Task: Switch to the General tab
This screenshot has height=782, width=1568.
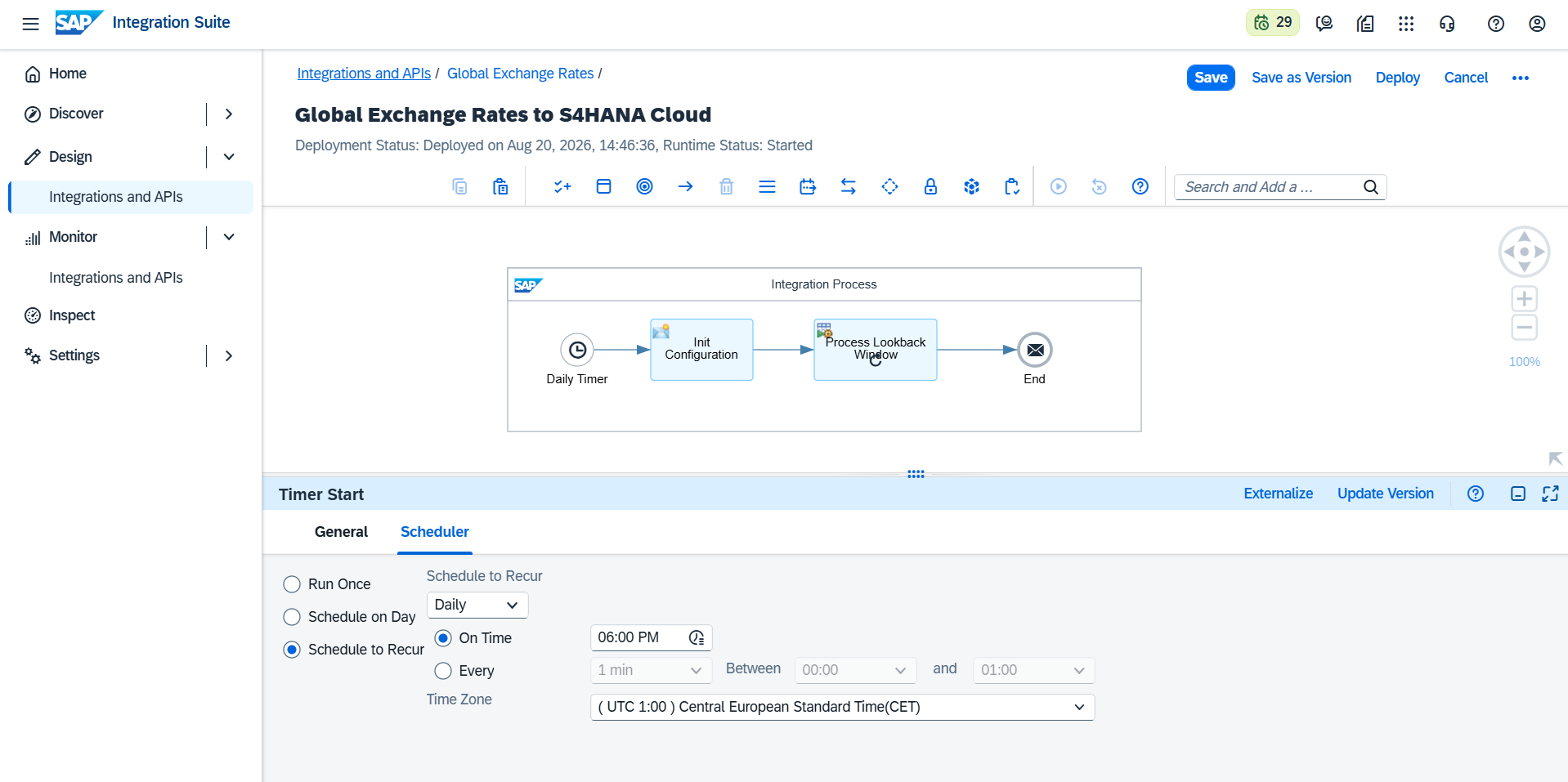Action: tap(341, 532)
